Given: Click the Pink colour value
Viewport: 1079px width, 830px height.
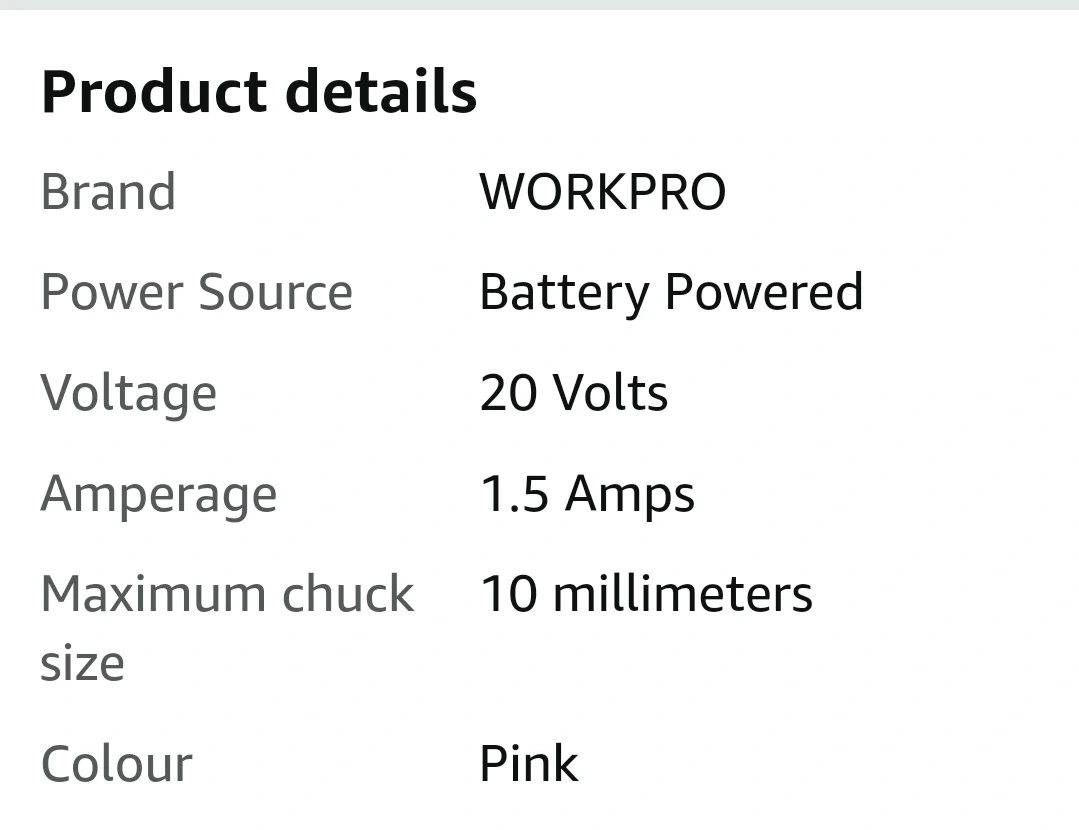Looking at the screenshot, I should click(x=529, y=763).
